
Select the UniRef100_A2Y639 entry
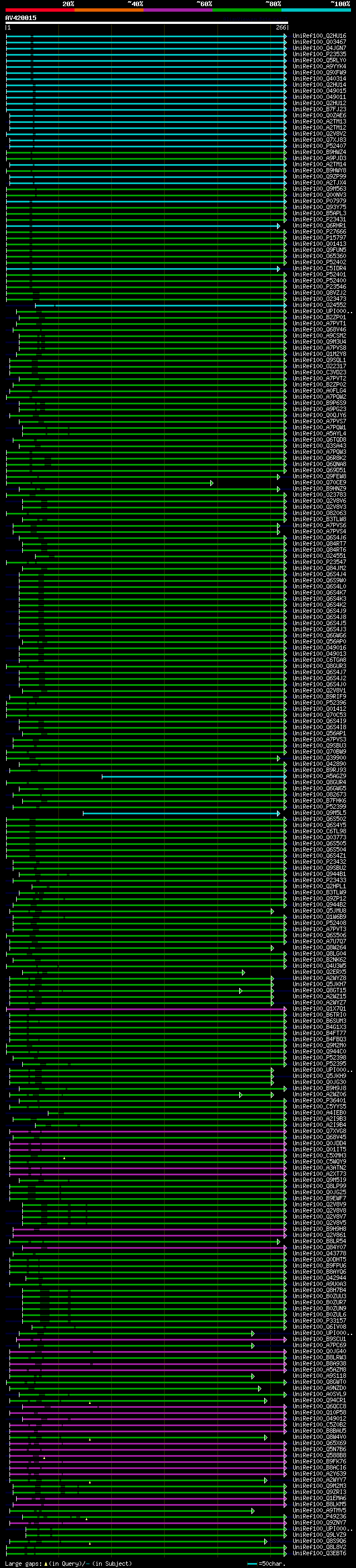(319, 1473)
